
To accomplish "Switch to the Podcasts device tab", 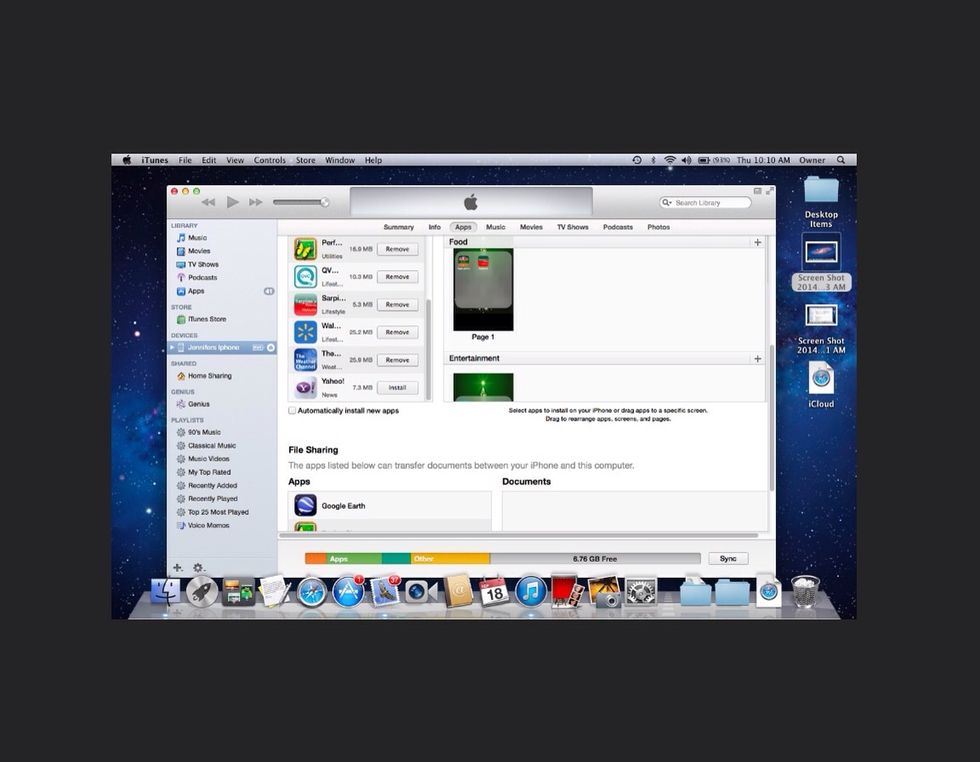I will (x=618, y=228).
